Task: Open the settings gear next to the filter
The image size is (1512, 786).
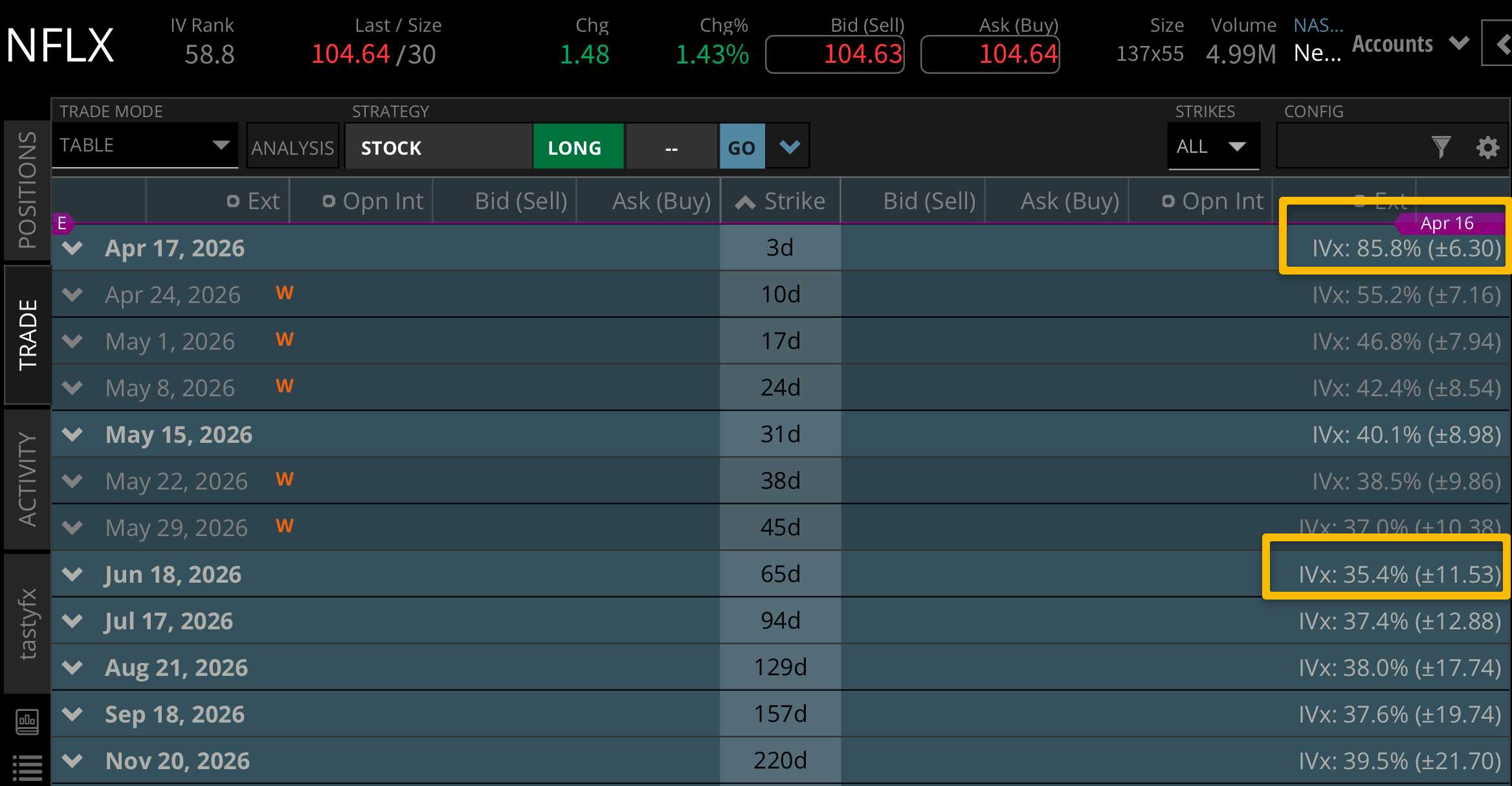Action: [x=1489, y=146]
